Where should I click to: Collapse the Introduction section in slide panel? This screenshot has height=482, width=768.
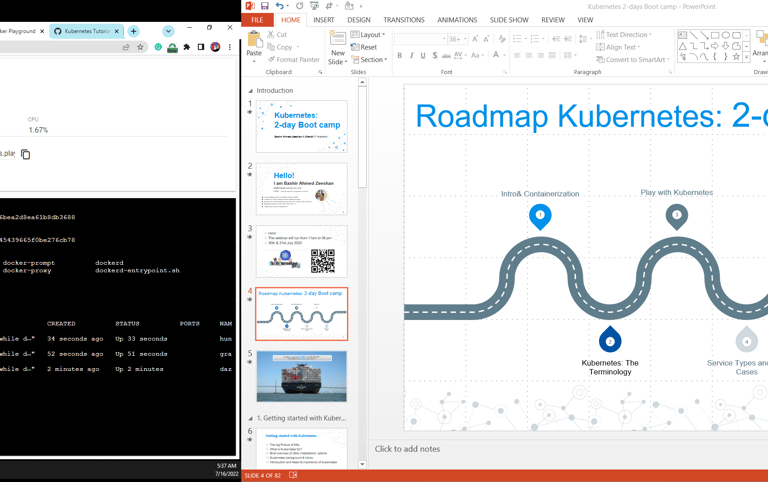click(251, 91)
